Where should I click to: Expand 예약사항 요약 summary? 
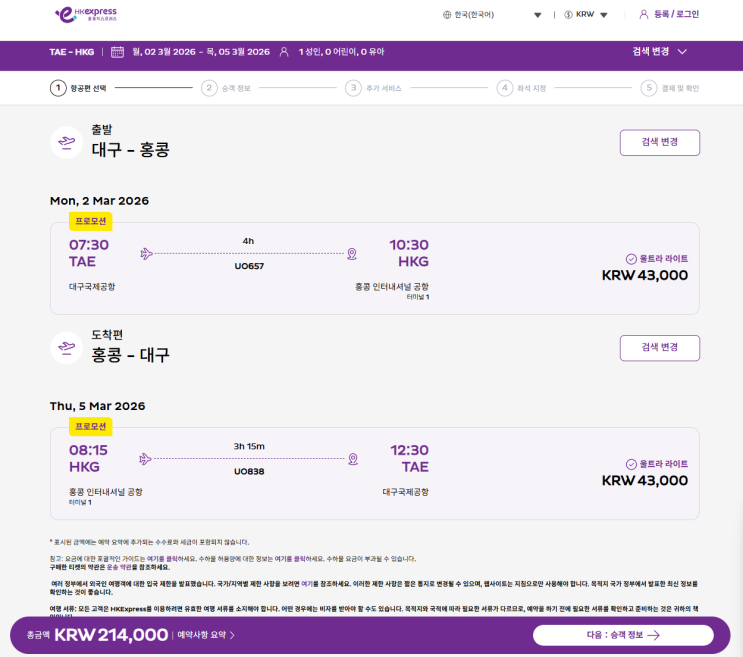(x=206, y=635)
